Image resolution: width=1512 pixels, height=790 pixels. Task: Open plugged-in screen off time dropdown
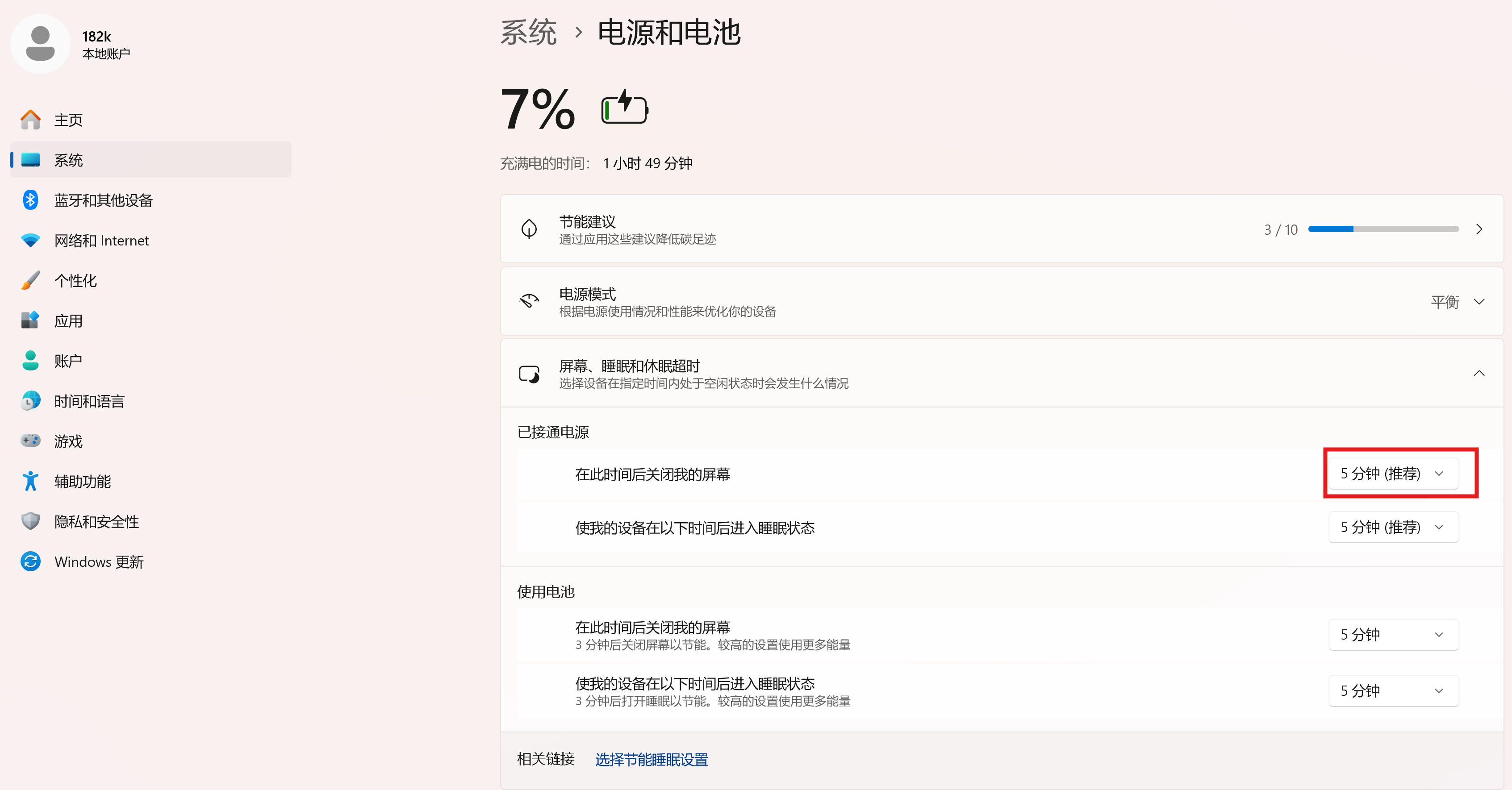pyautogui.click(x=1393, y=473)
